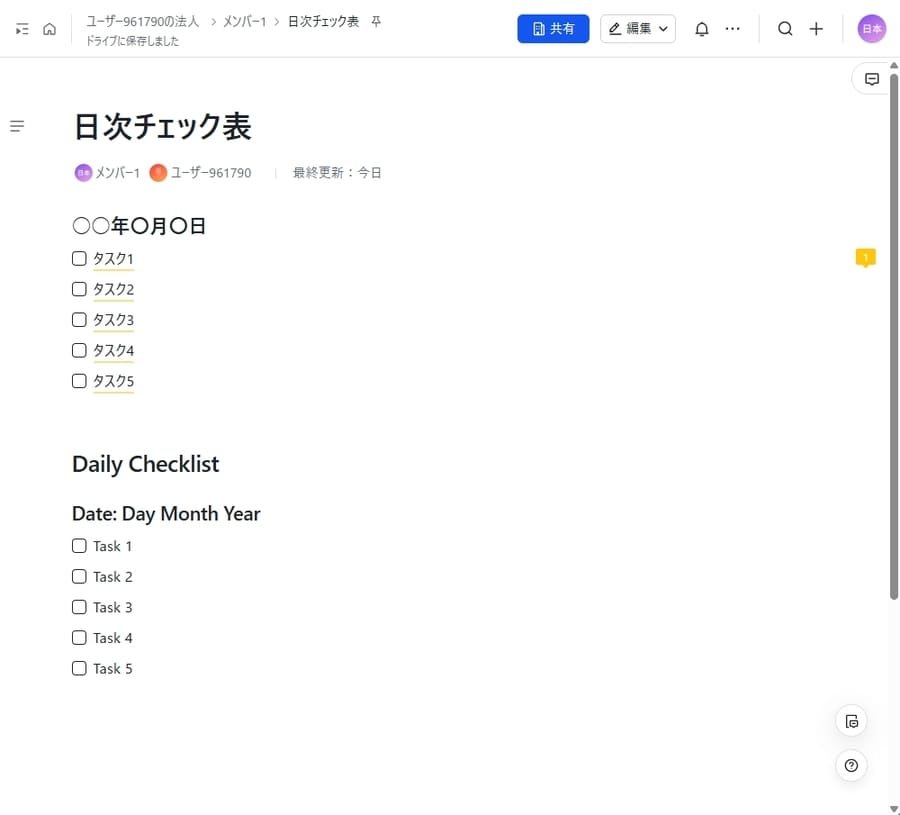Image resolution: width=900 pixels, height=815 pixels.
Task: Create a new document with the plus icon
Action: pyautogui.click(x=816, y=28)
